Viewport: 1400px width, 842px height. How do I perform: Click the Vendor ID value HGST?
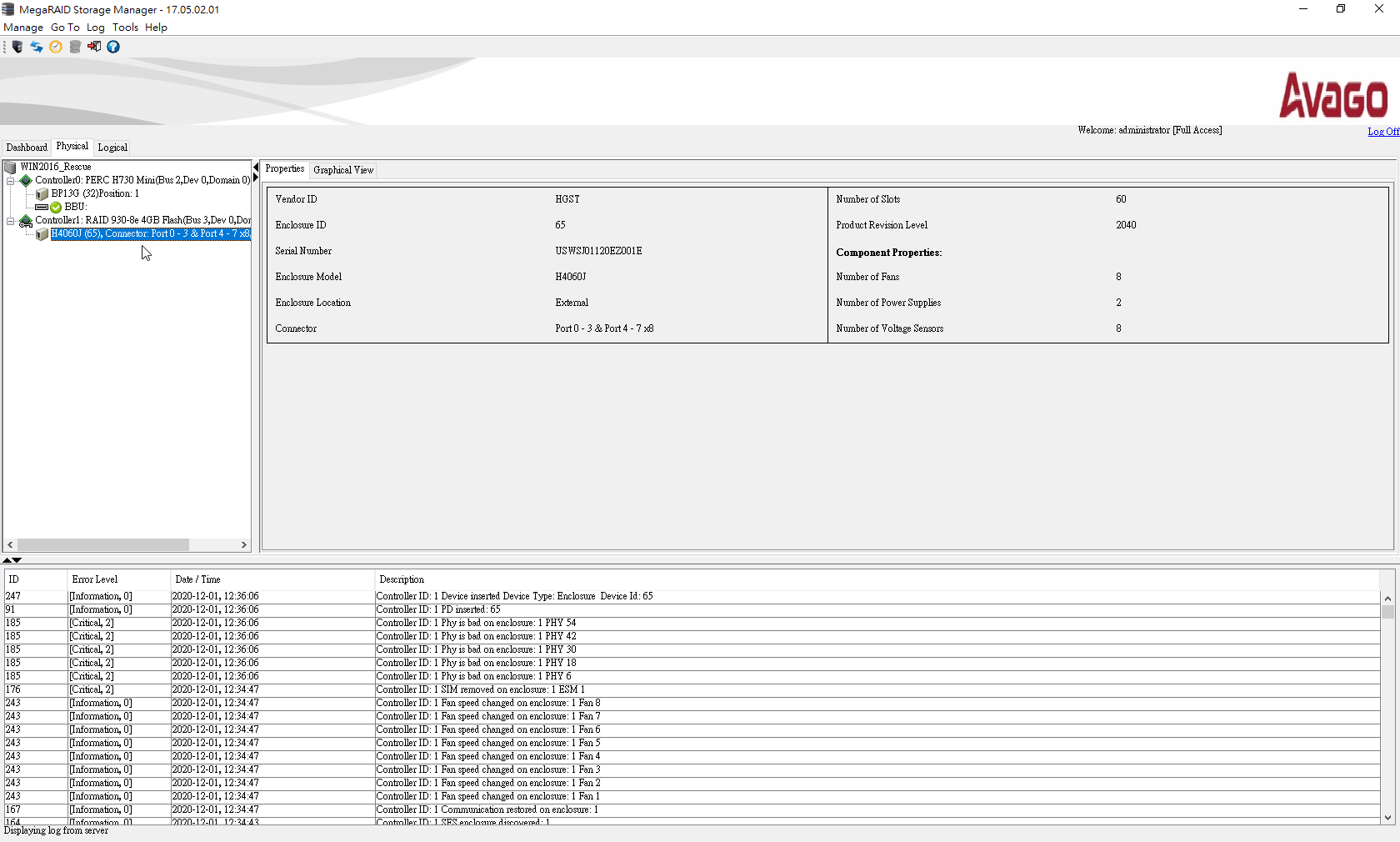(x=567, y=199)
